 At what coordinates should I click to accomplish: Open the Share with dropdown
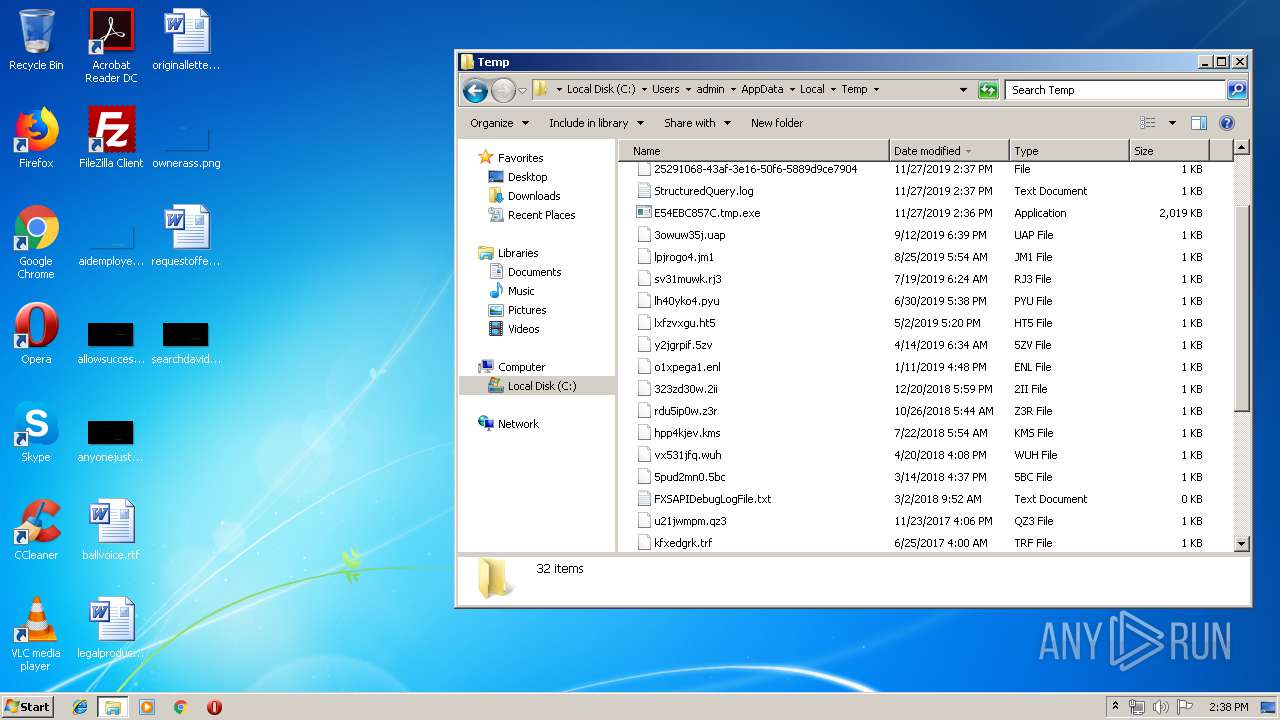click(x=697, y=123)
